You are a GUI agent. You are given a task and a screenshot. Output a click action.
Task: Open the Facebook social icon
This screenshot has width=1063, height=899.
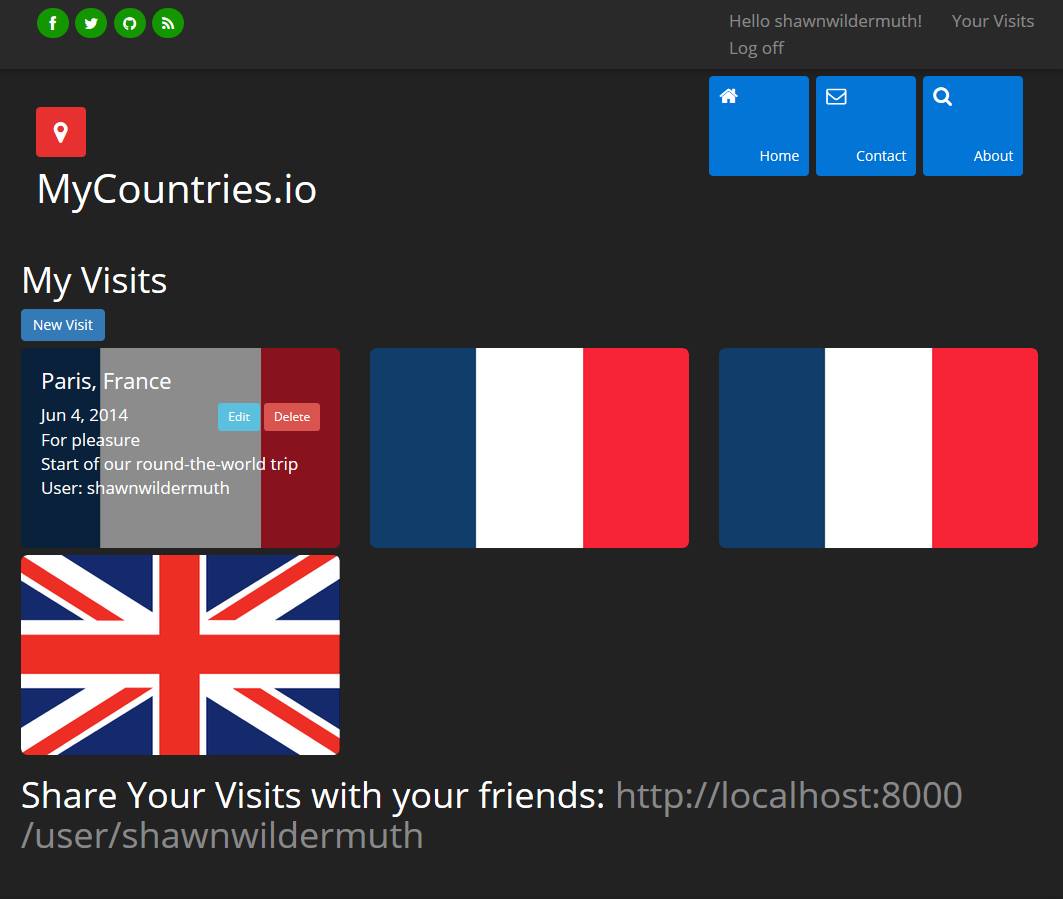(53, 23)
